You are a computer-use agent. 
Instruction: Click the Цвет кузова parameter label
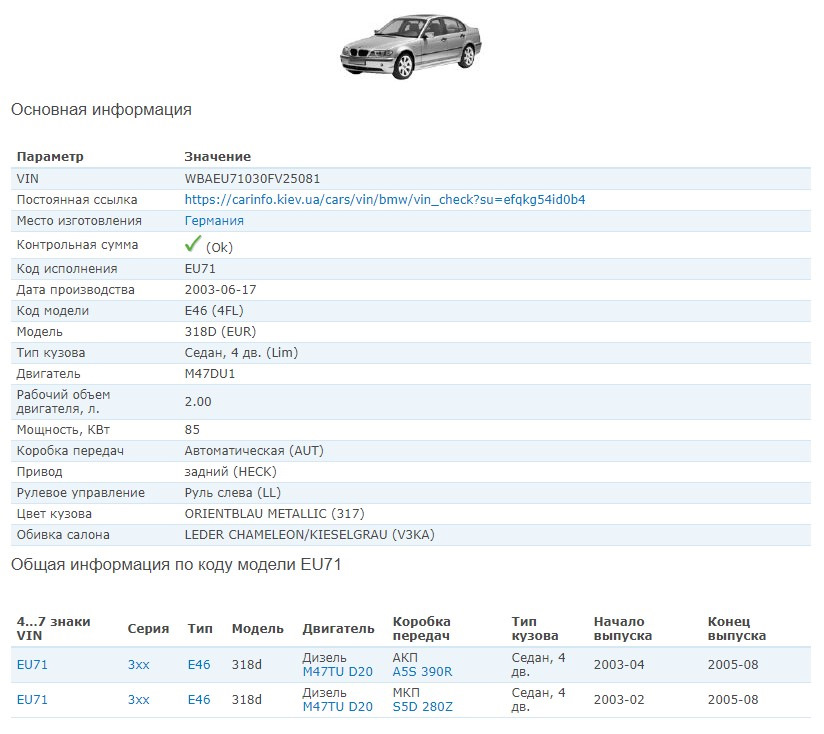54,514
